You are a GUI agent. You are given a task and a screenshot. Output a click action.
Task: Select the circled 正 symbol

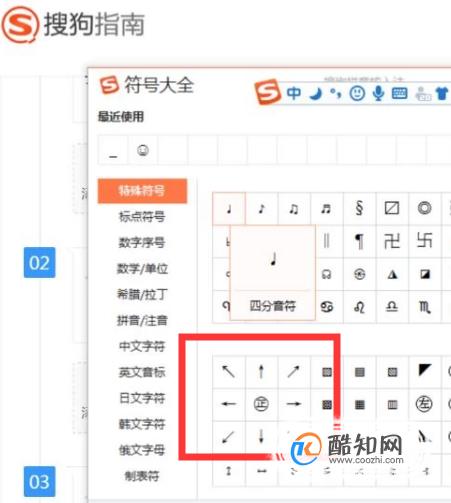click(261, 404)
